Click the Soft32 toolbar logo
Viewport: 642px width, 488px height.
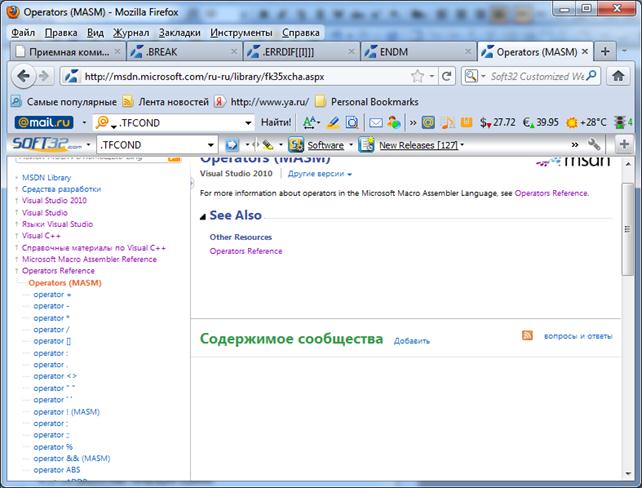click(47, 145)
